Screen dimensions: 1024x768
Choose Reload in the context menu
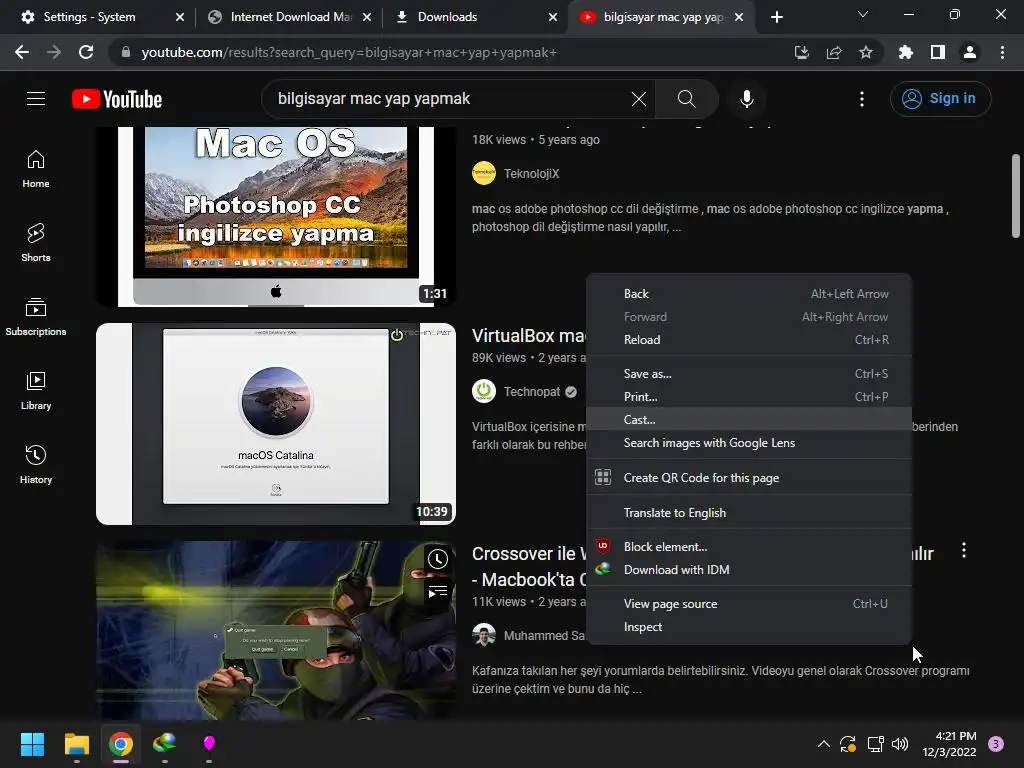tap(748, 340)
